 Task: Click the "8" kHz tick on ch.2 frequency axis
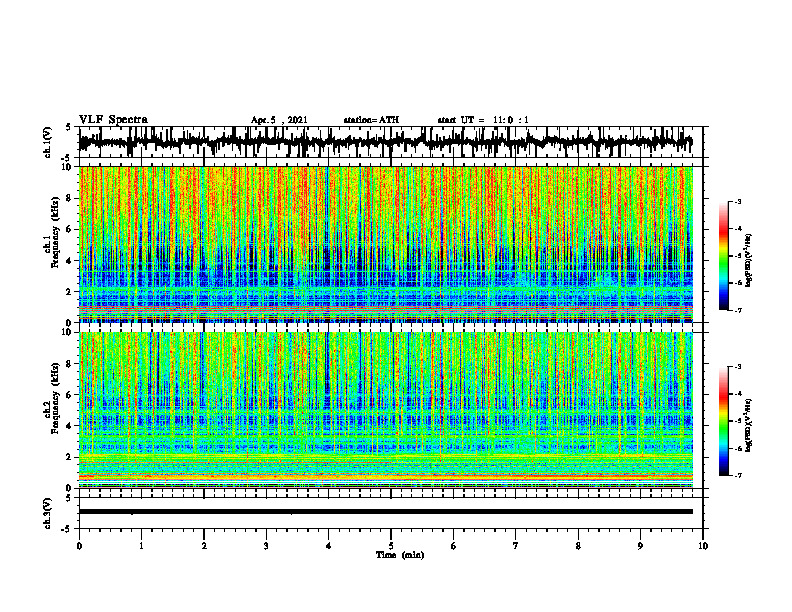coord(70,364)
